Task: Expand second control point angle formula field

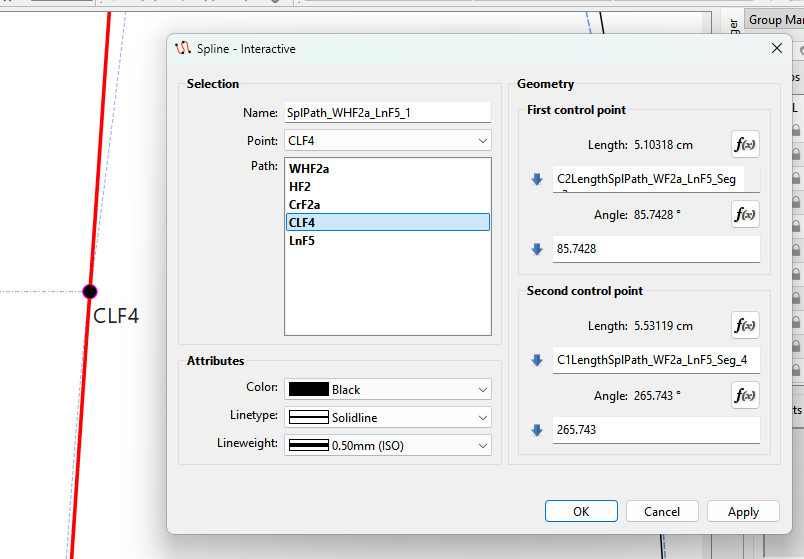Action: pos(537,430)
